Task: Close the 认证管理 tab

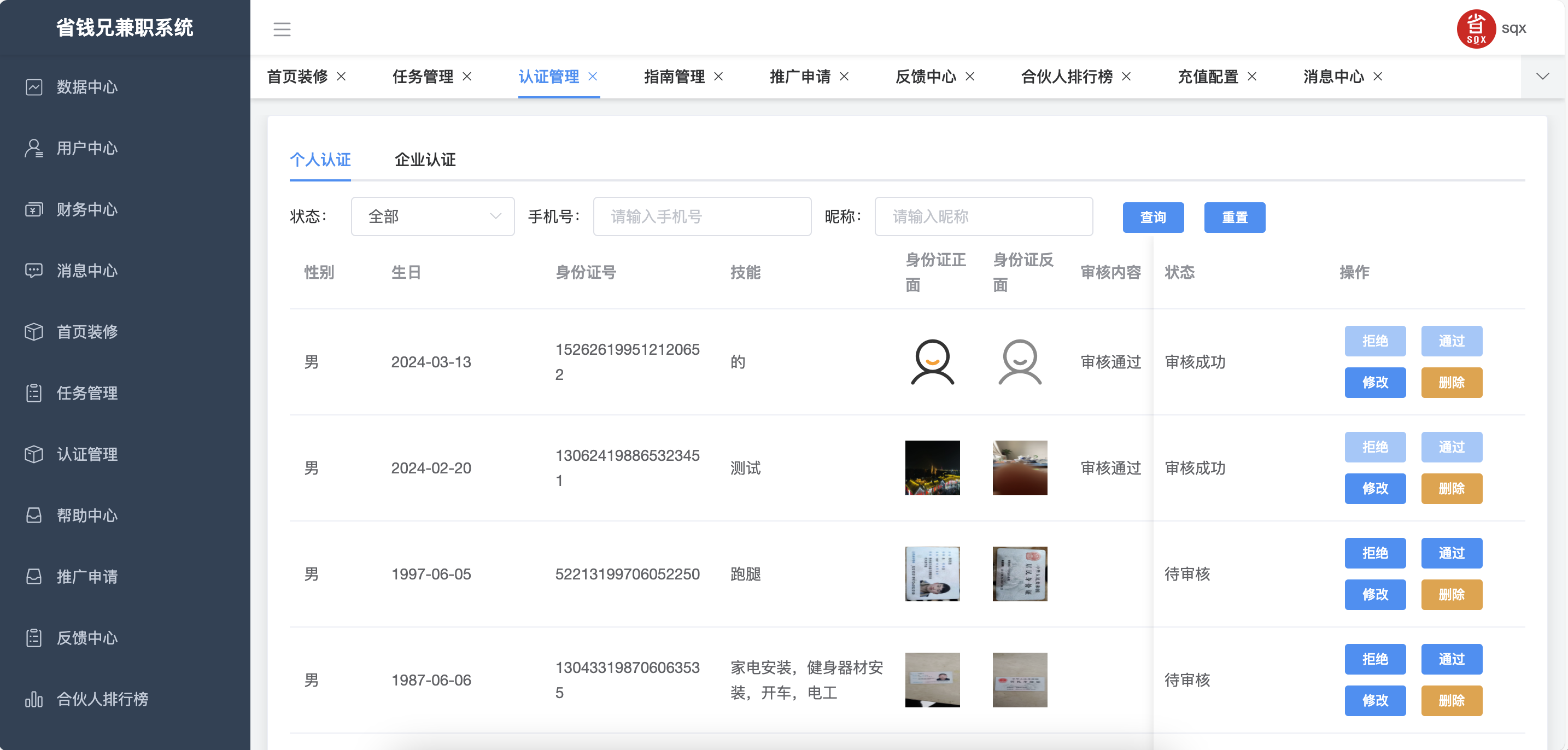Action: pos(592,76)
